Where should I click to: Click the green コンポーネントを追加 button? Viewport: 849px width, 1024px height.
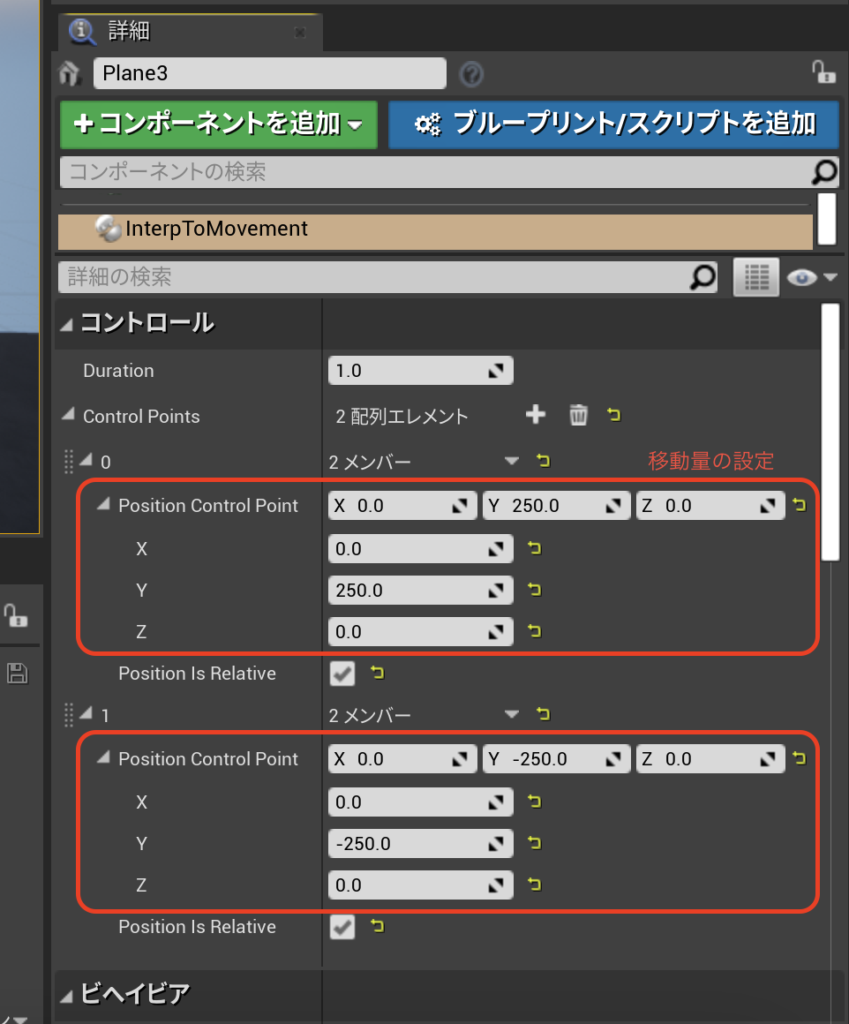point(218,124)
